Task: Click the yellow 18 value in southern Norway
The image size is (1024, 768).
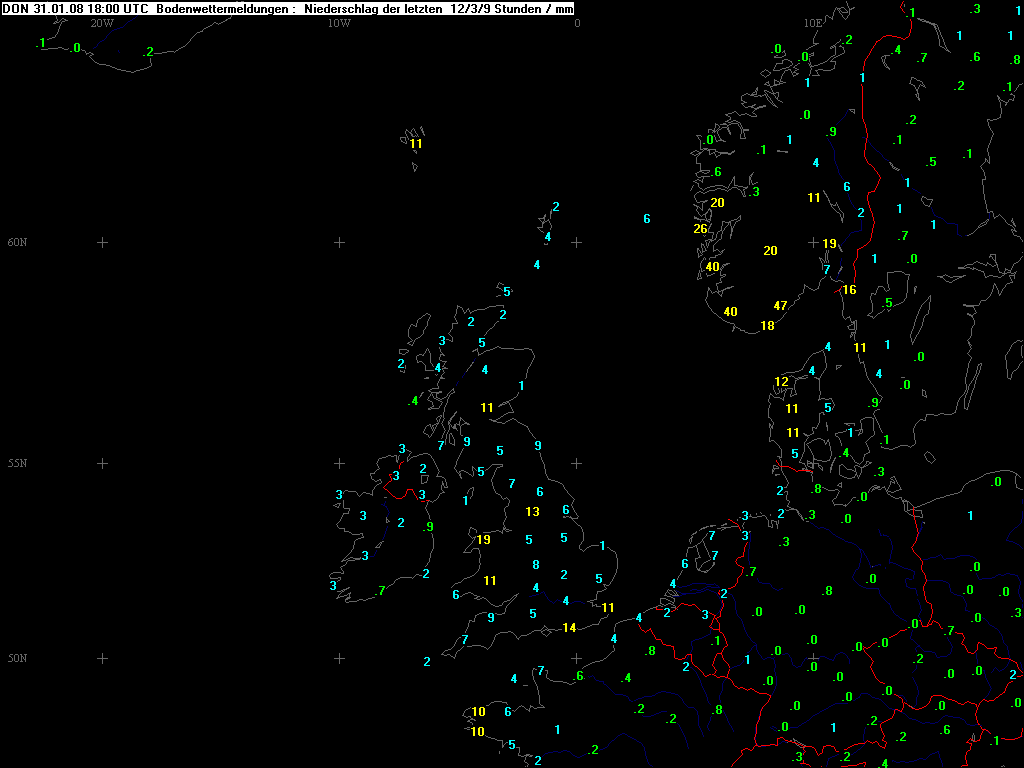Action: pyautogui.click(x=767, y=326)
